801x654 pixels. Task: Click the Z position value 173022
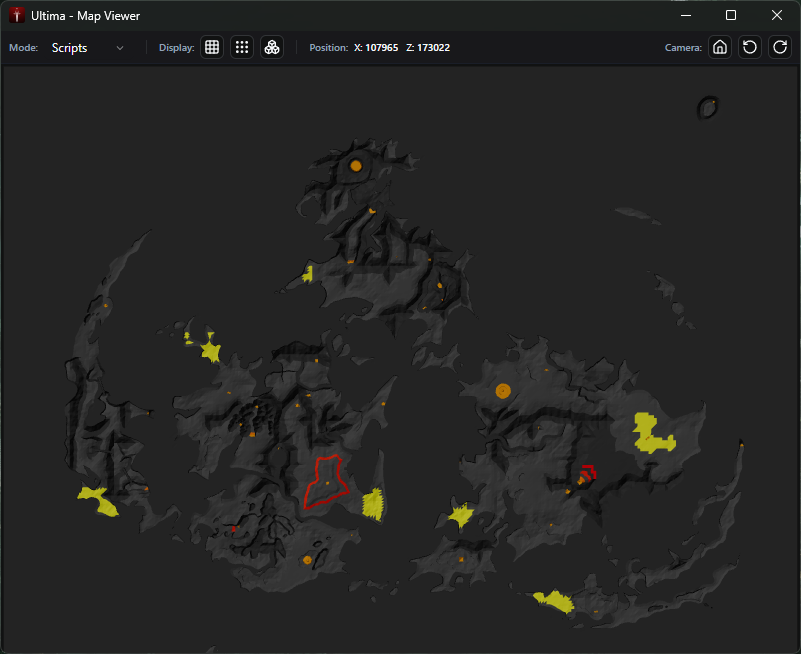[x=433, y=48]
